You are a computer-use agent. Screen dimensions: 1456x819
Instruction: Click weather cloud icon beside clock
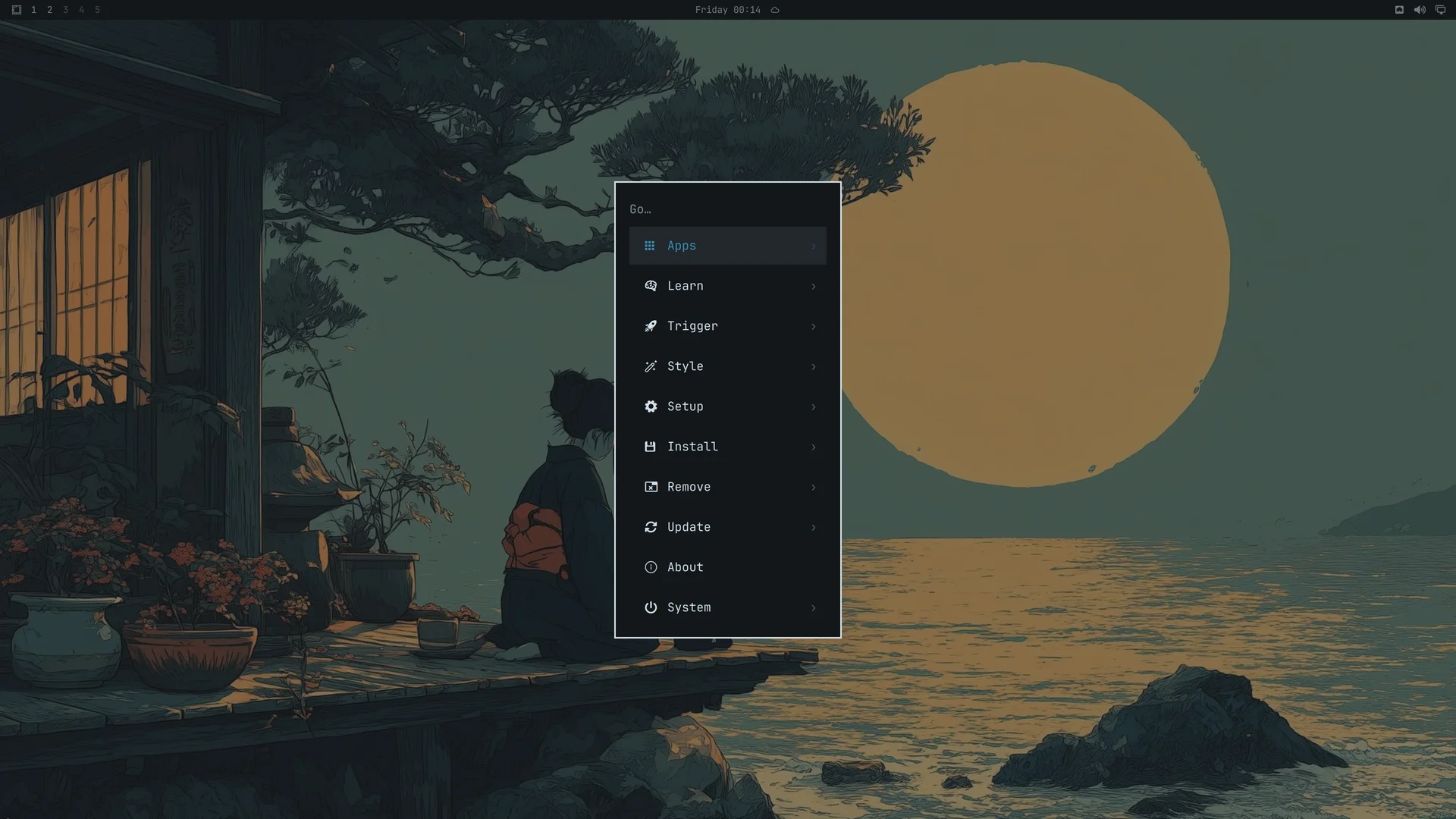coord(775,10)
